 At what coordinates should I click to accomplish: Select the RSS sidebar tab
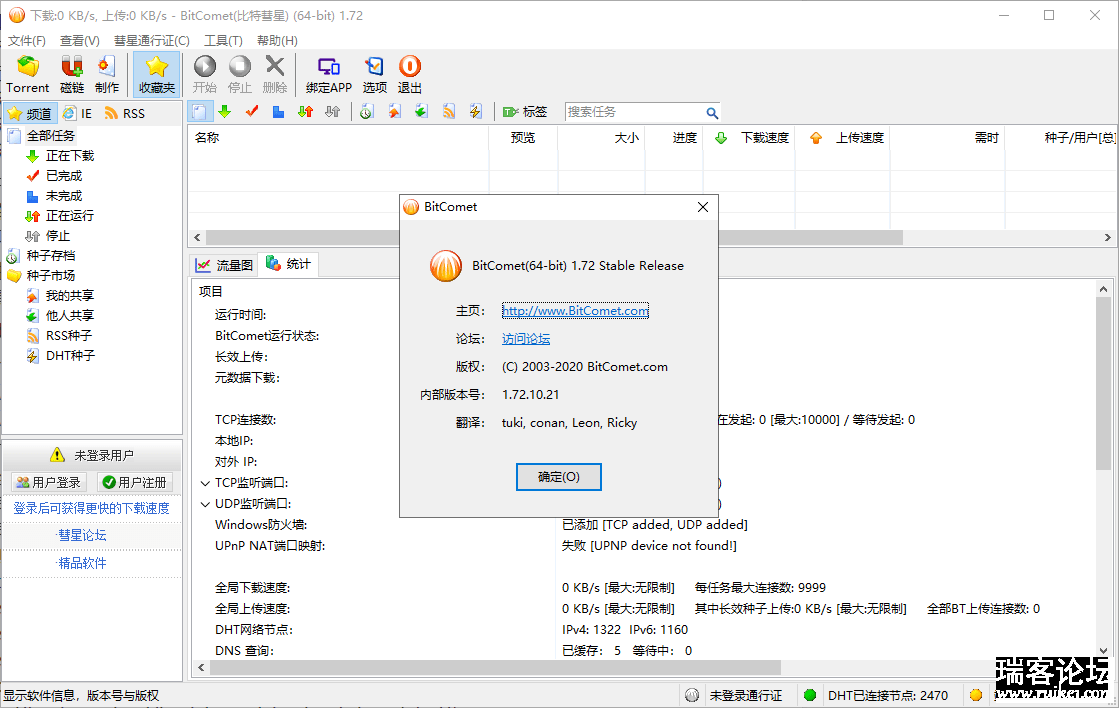click(125, 113)
